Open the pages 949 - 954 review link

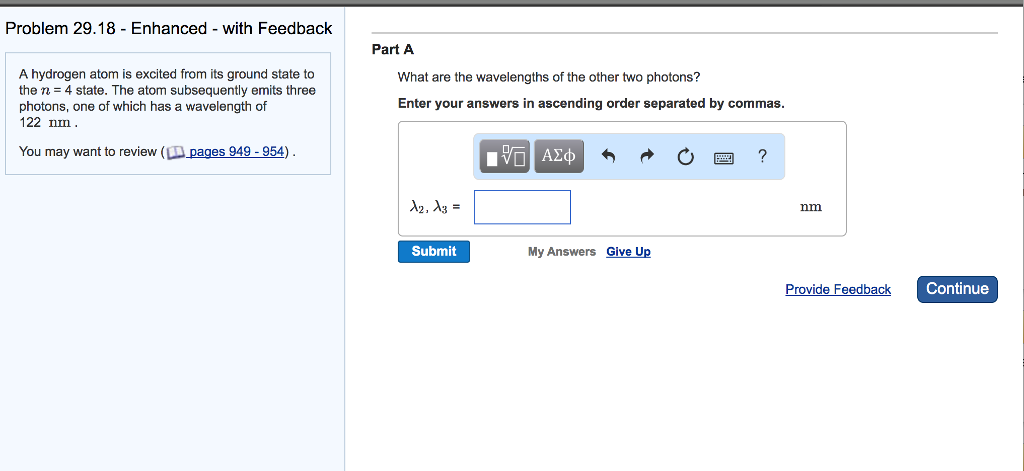237,152
